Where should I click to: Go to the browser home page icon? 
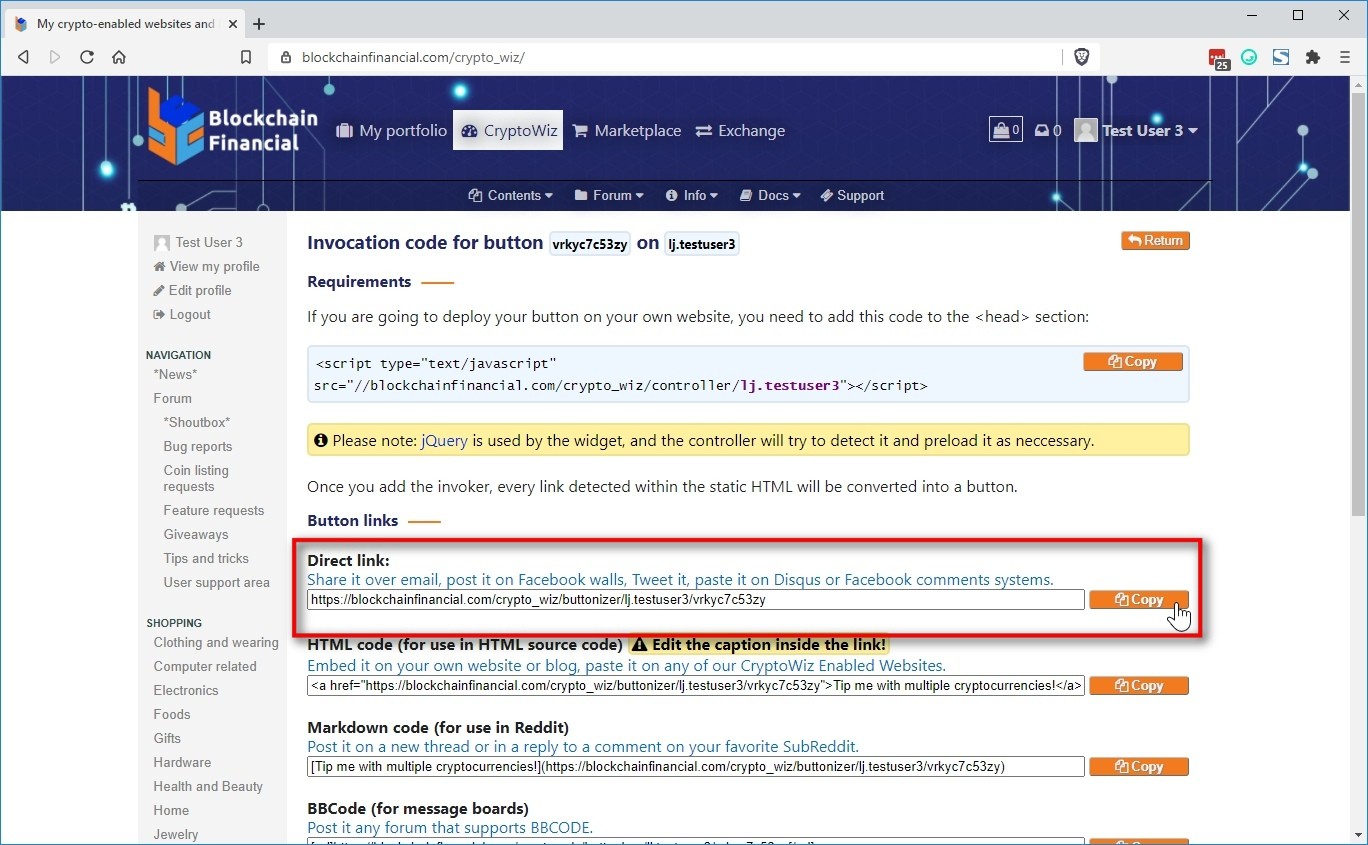[119, 57]
